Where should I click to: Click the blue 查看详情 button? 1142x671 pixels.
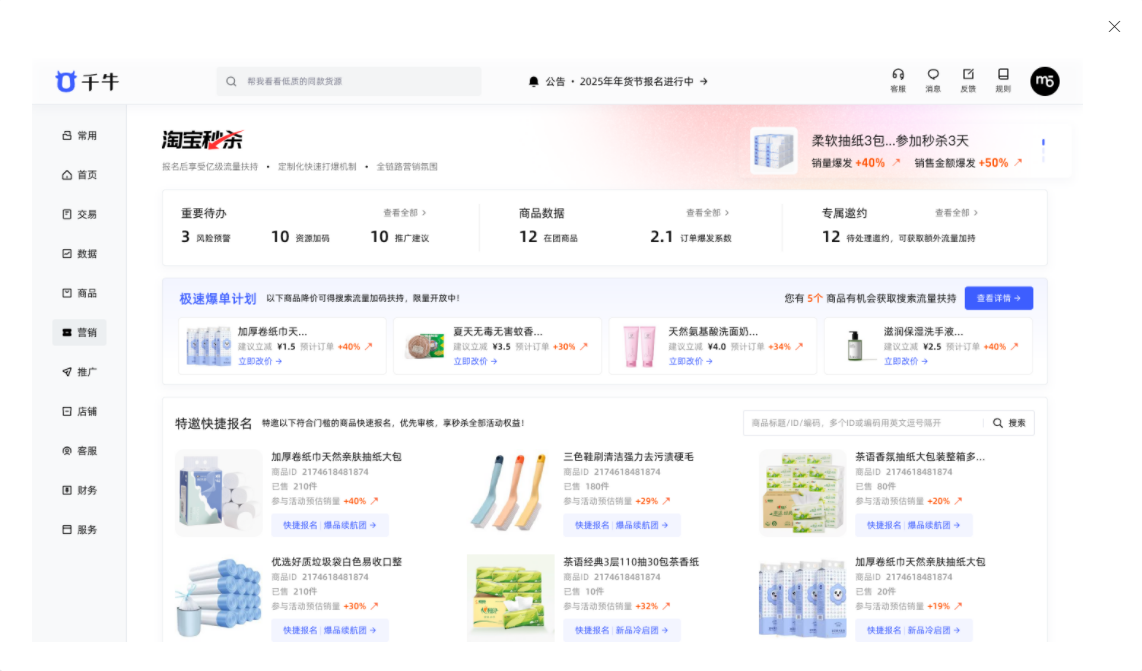tap(999, 298)
